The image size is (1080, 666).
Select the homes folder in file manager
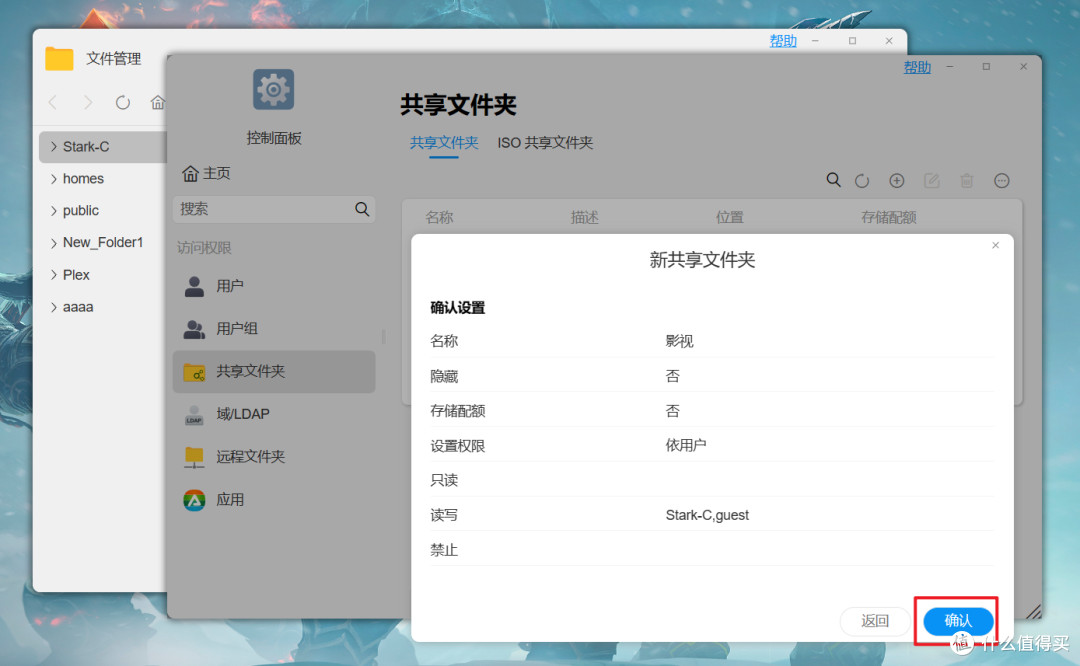pyautogui.click(x=83, y=179)
